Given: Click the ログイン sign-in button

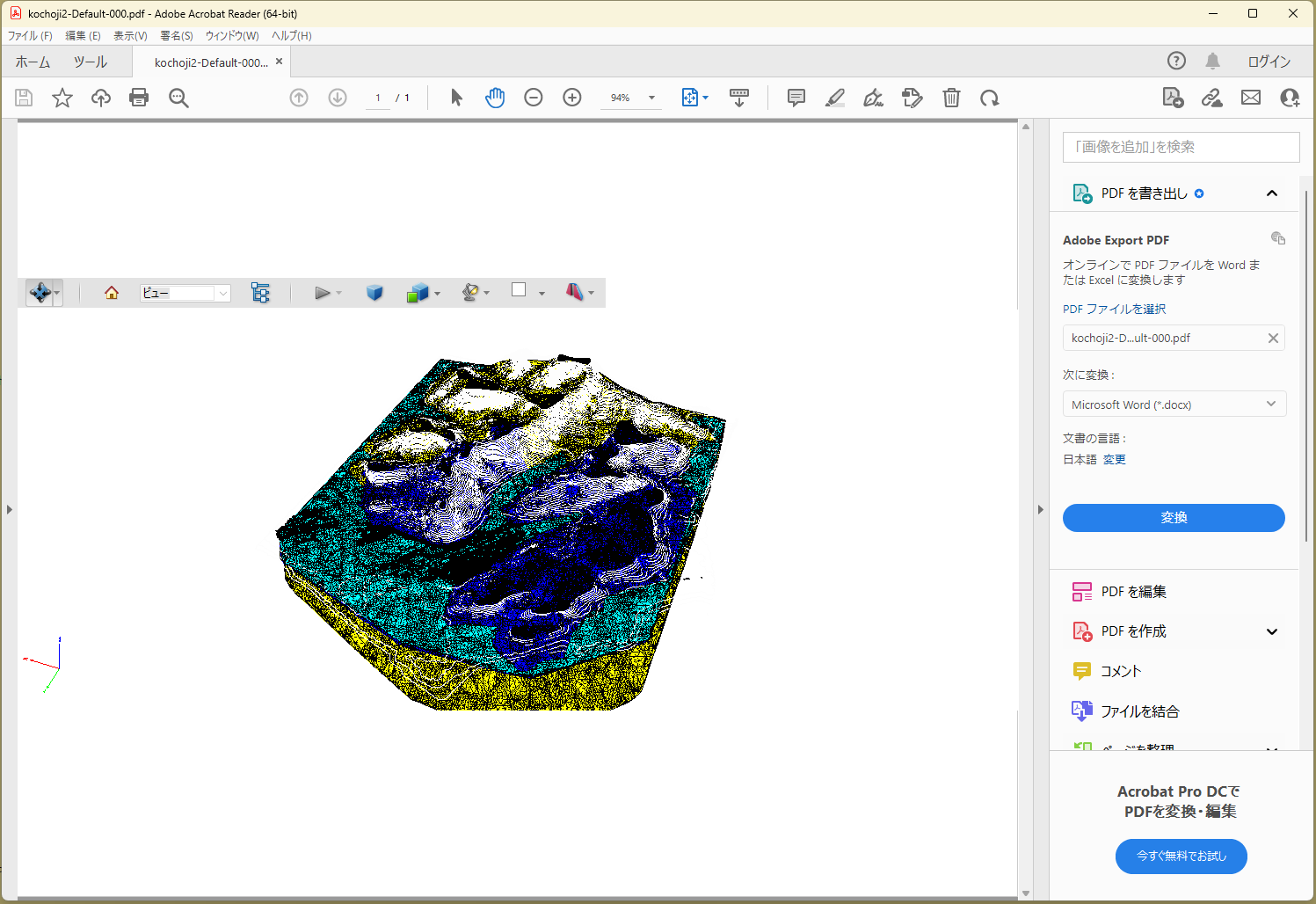Looking at the screenshot, I should tap(1269, 62).
